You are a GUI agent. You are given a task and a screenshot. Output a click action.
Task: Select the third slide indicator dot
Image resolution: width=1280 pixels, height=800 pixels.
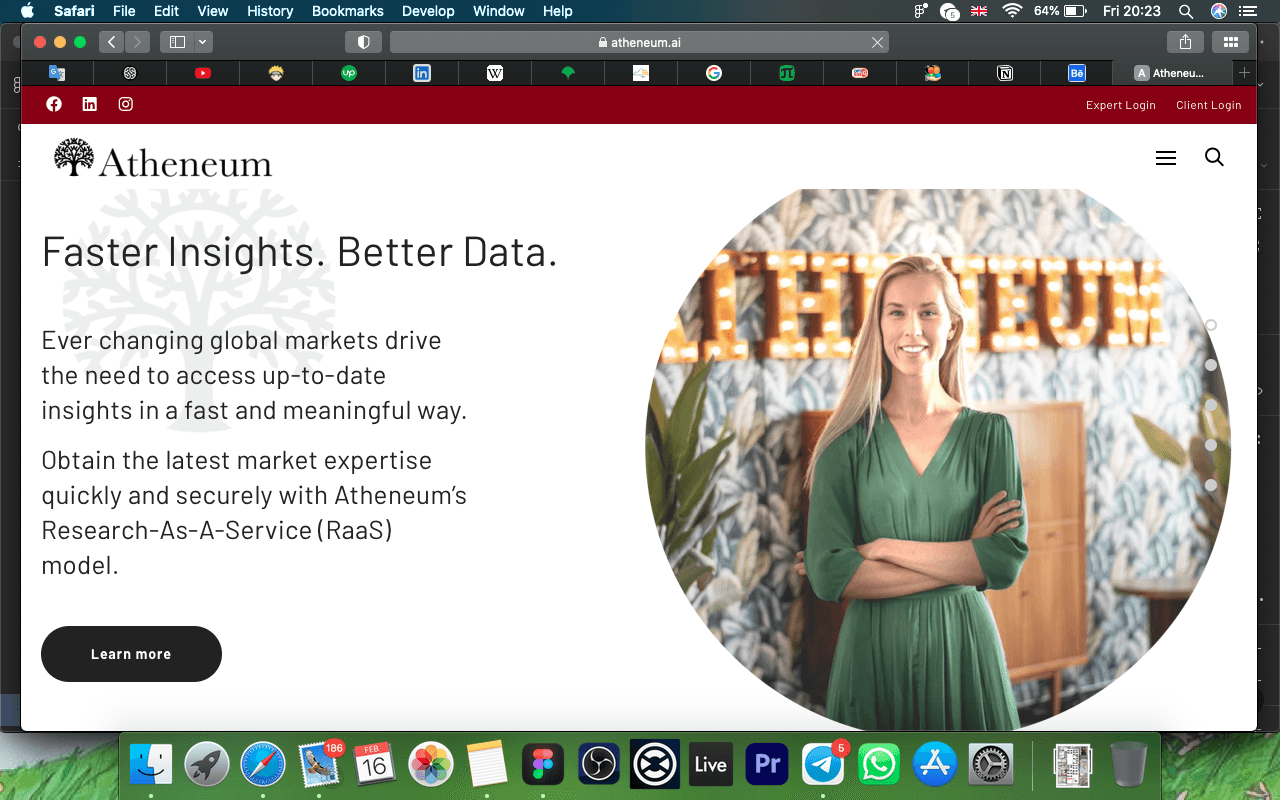(1211, 405)
